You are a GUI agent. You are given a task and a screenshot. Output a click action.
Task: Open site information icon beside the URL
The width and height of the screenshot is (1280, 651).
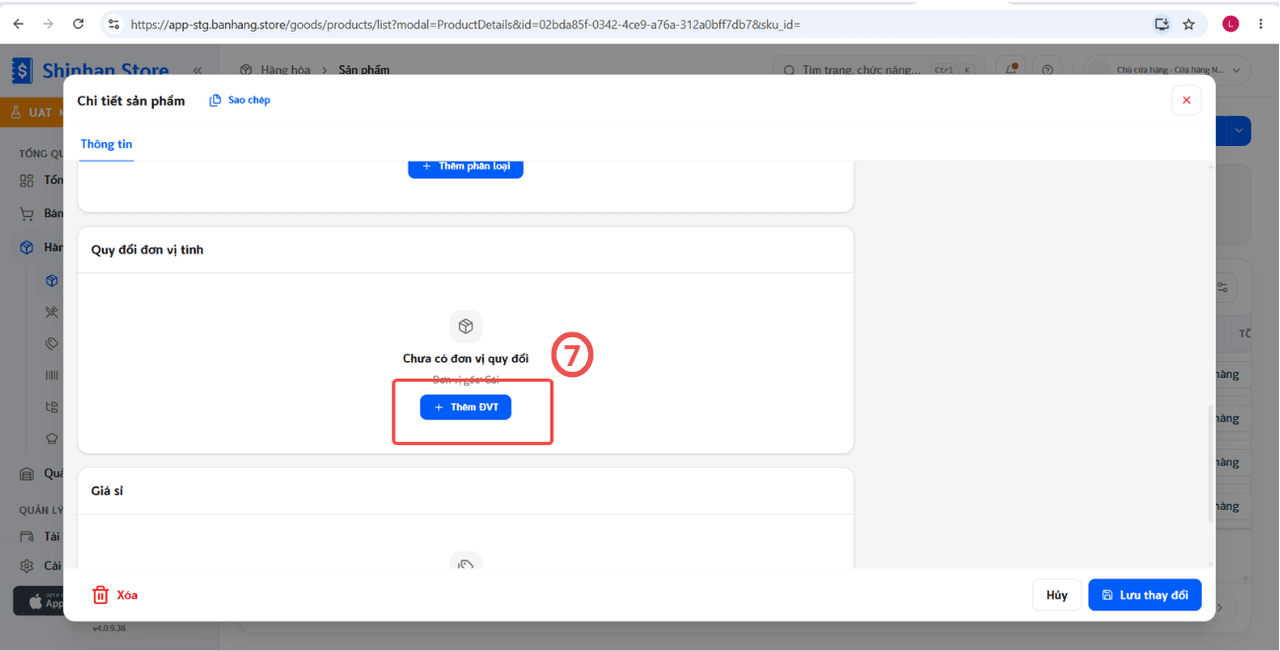point(114,24)
